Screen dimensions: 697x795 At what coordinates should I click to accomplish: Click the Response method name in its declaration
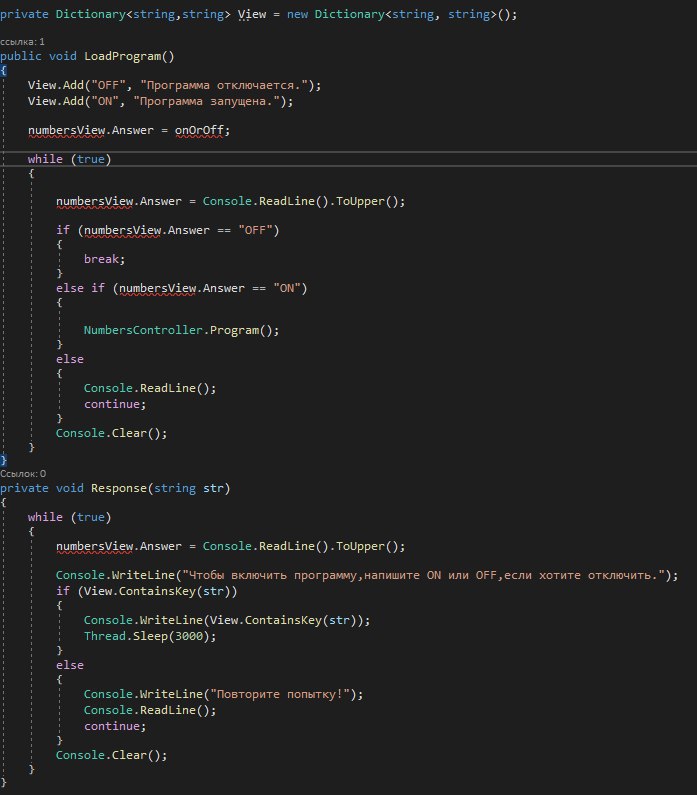pos(119,488)
